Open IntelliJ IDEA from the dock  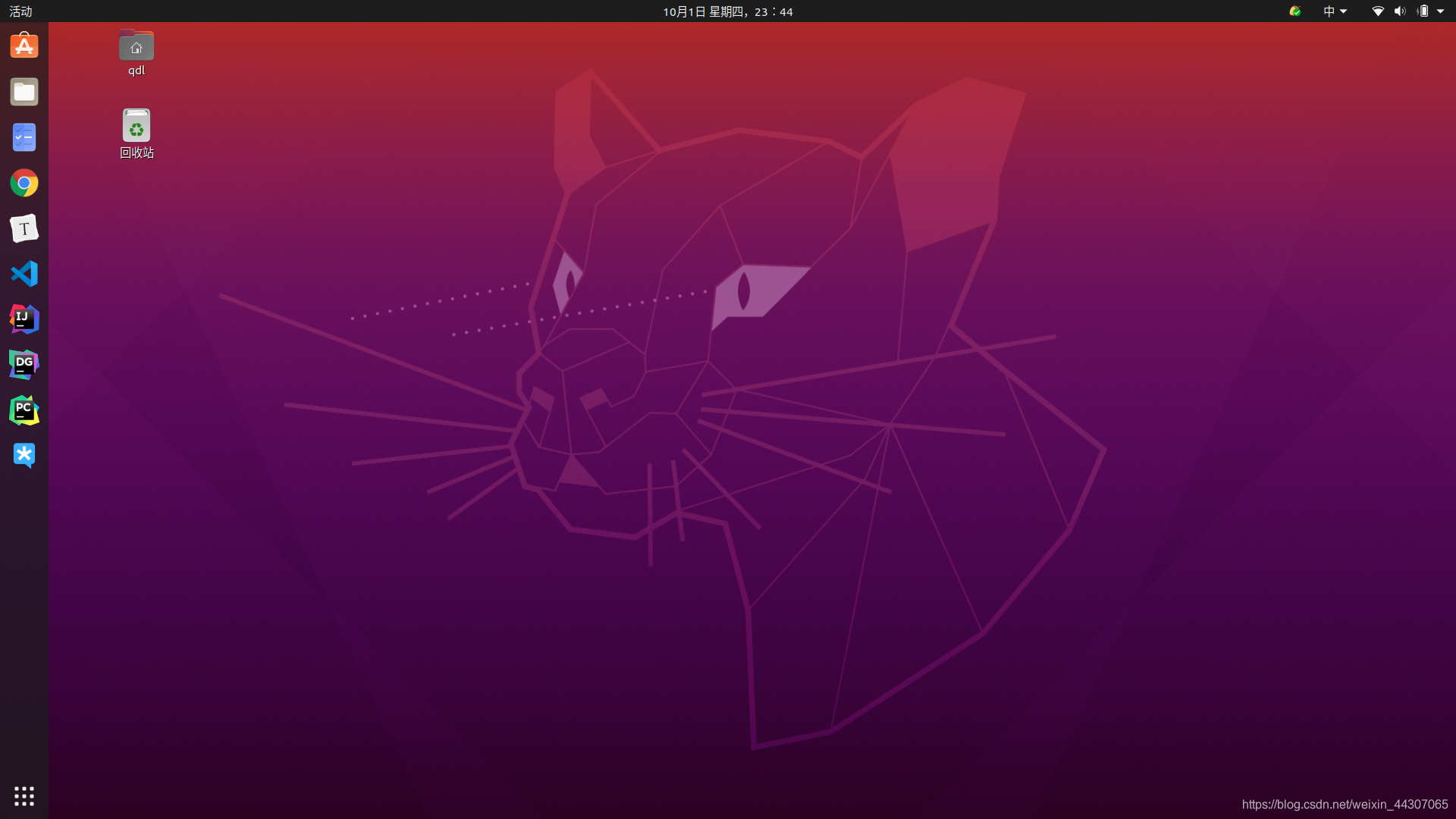24,319
